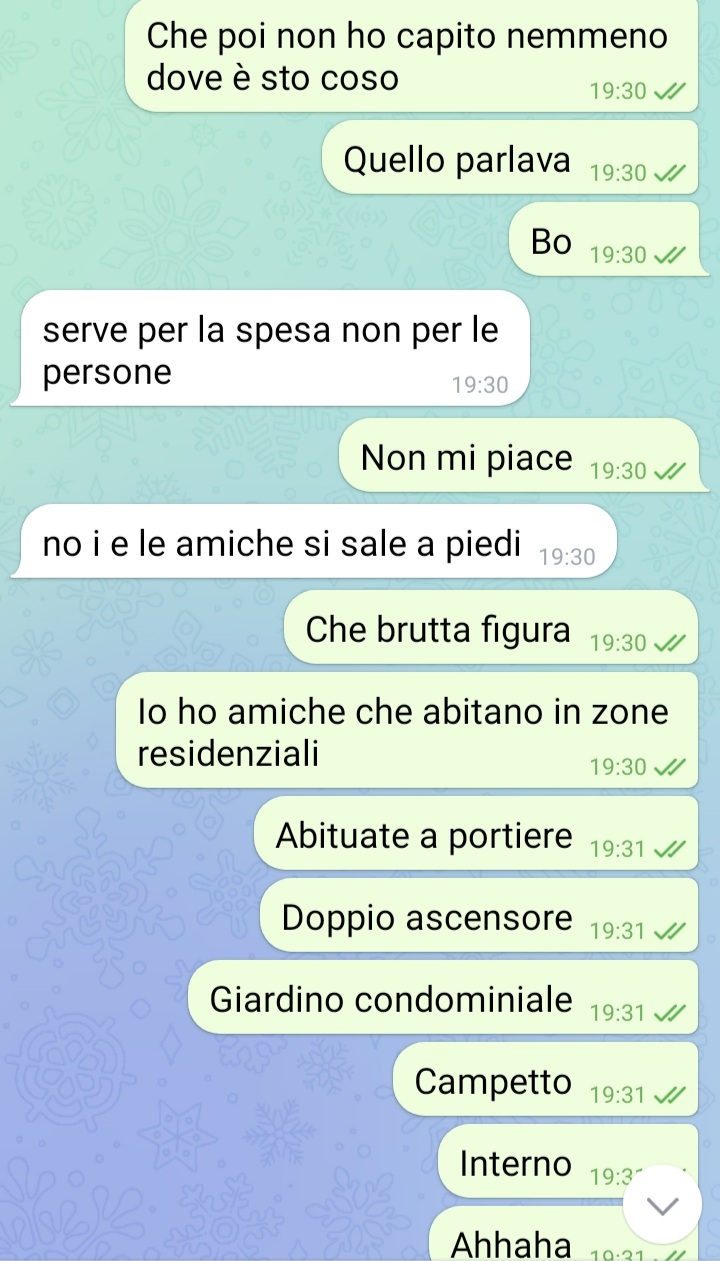
Task: Tap the 'Io ho amiche che abitano' bubble
Action: 407,730
